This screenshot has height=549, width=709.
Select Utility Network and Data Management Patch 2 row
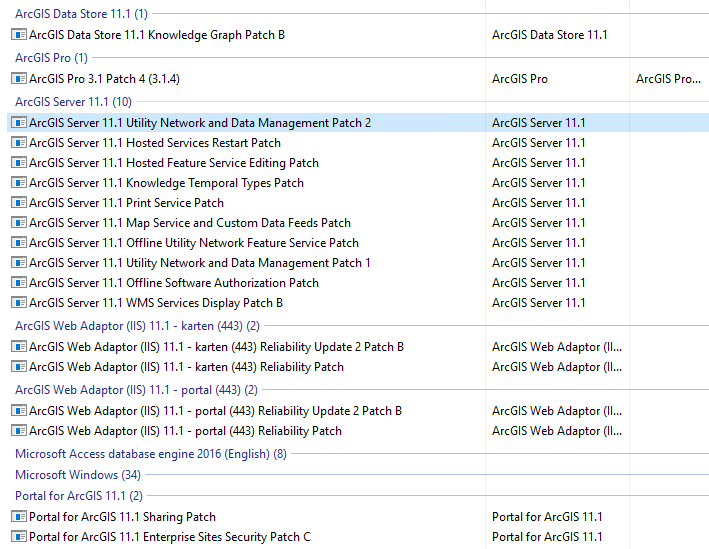pyautogui.click(x=200, y=123)
